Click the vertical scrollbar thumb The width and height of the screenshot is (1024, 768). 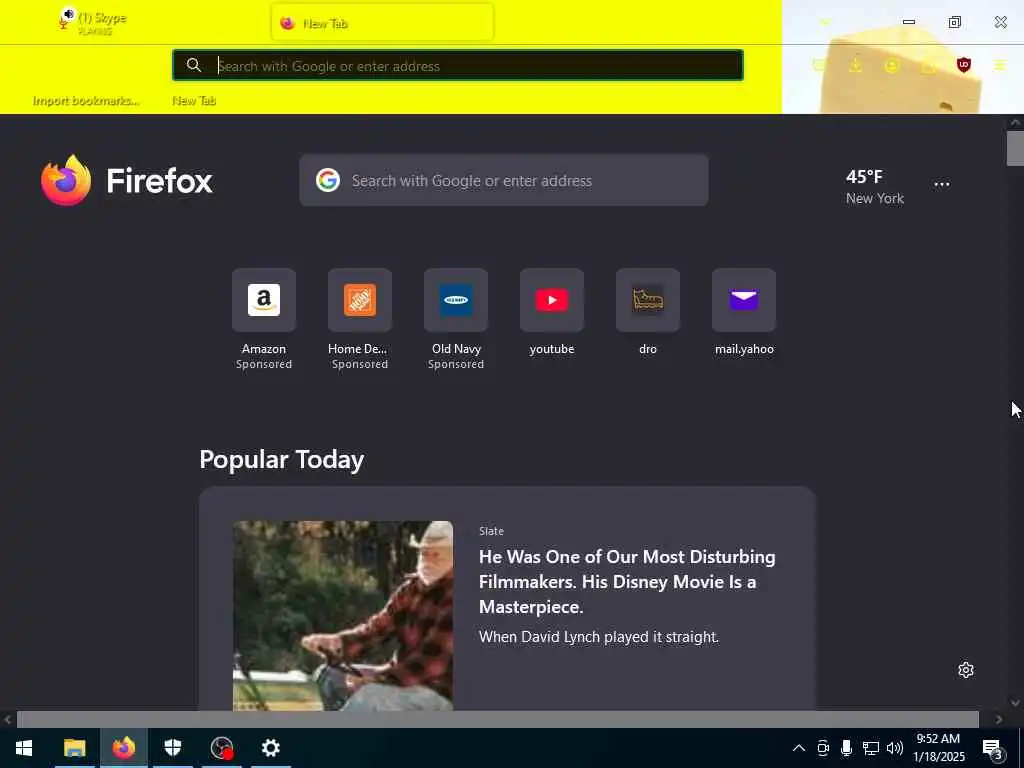[1016, 148]
